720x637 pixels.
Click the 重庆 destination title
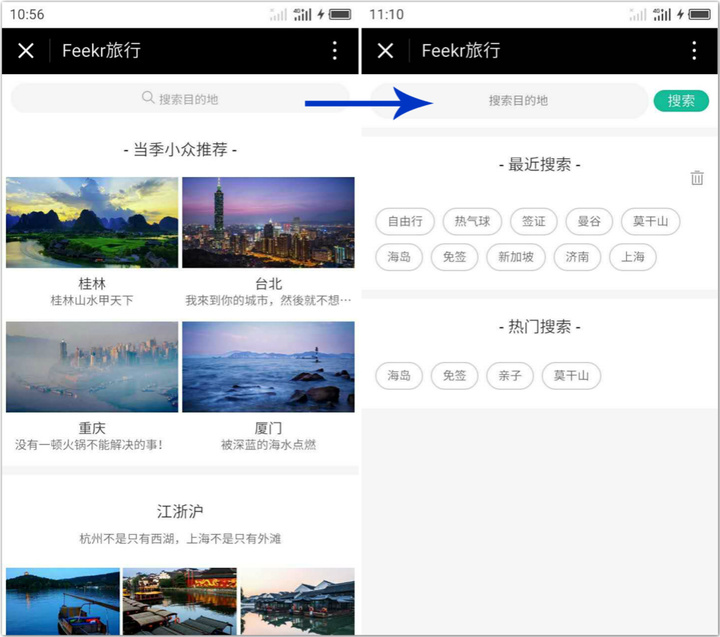coord(92,428)
